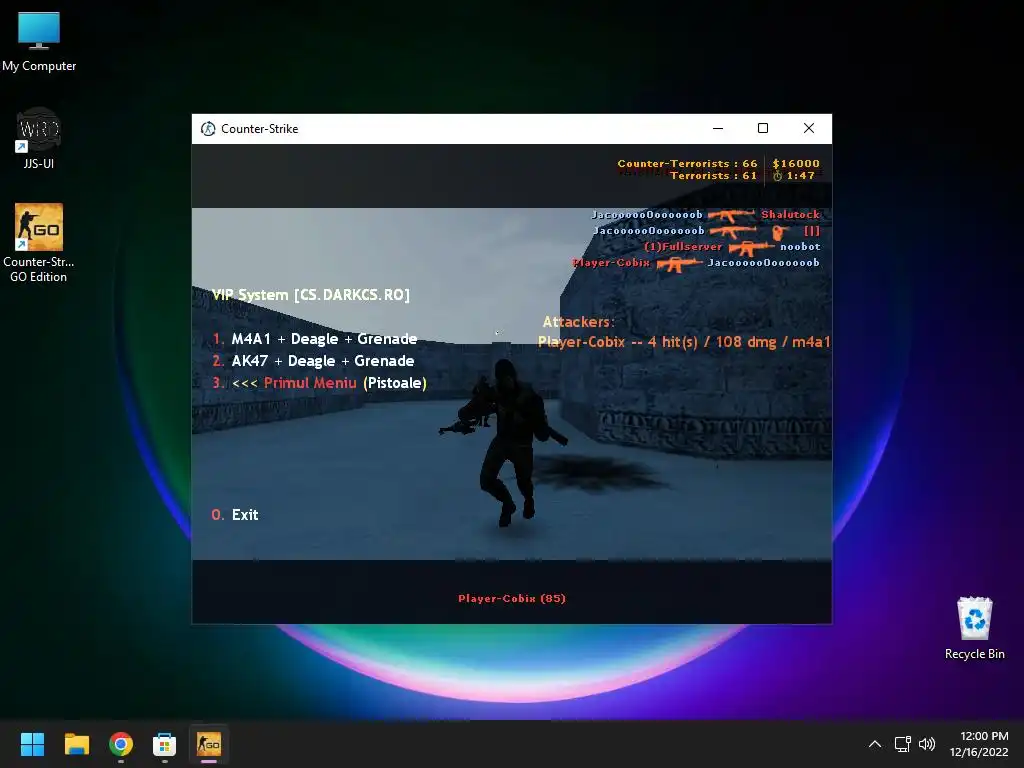
Task: Select the Exit option in VIP menu
Action: tap(235, 515)
